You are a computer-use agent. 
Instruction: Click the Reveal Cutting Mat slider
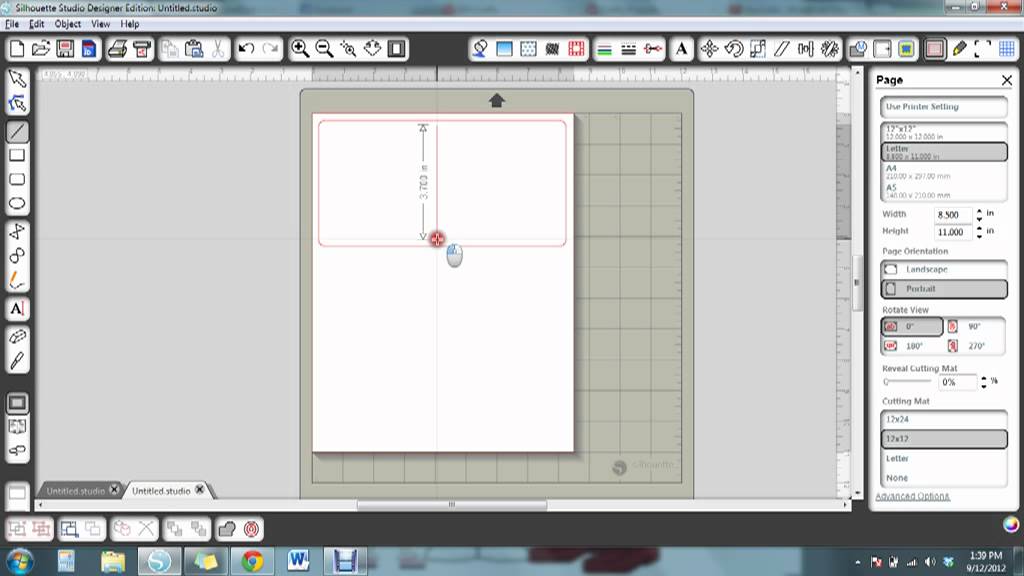coord(908,381)
